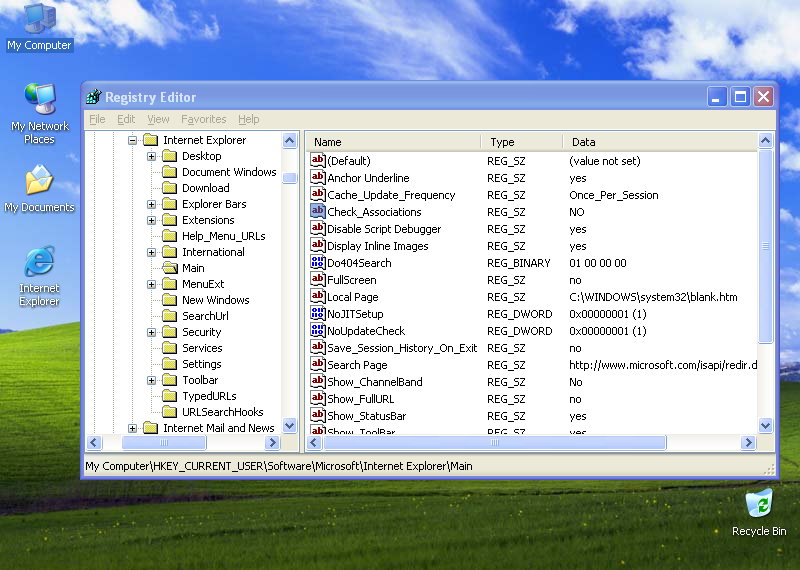Expand the Toolbar key
Image resolution: width=800 pixels, height=570 pixels.
152,380
